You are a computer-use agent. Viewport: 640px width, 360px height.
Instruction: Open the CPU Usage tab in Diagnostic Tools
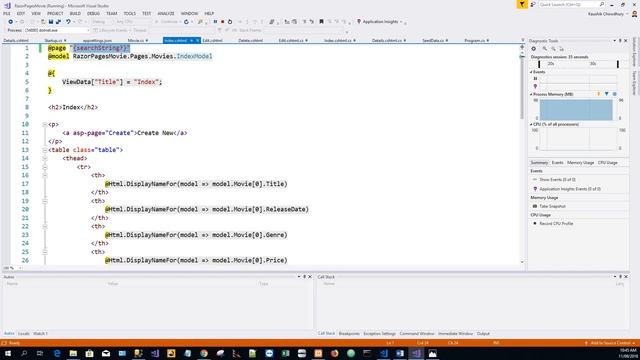pyautogui.click(x=608, y=163)
